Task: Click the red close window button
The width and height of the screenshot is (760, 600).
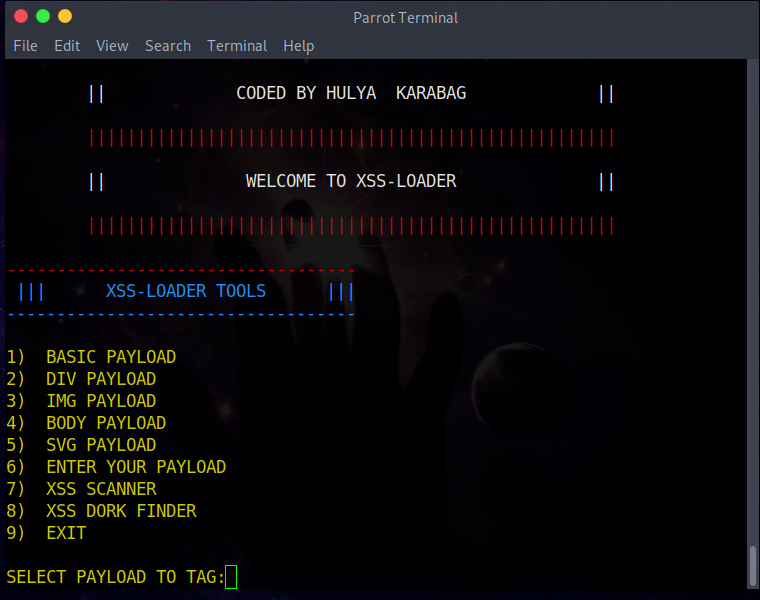Action: pos(21,16)
